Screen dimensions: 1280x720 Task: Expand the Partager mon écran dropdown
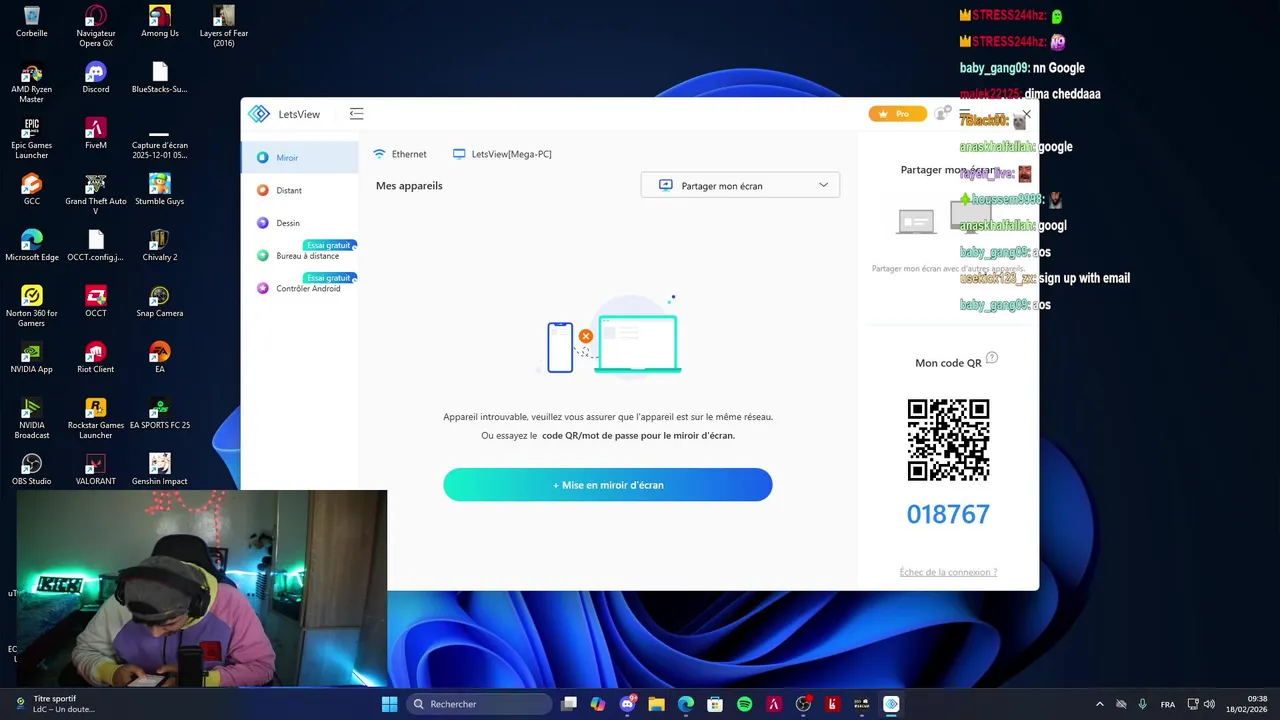[x=740, y=185]
